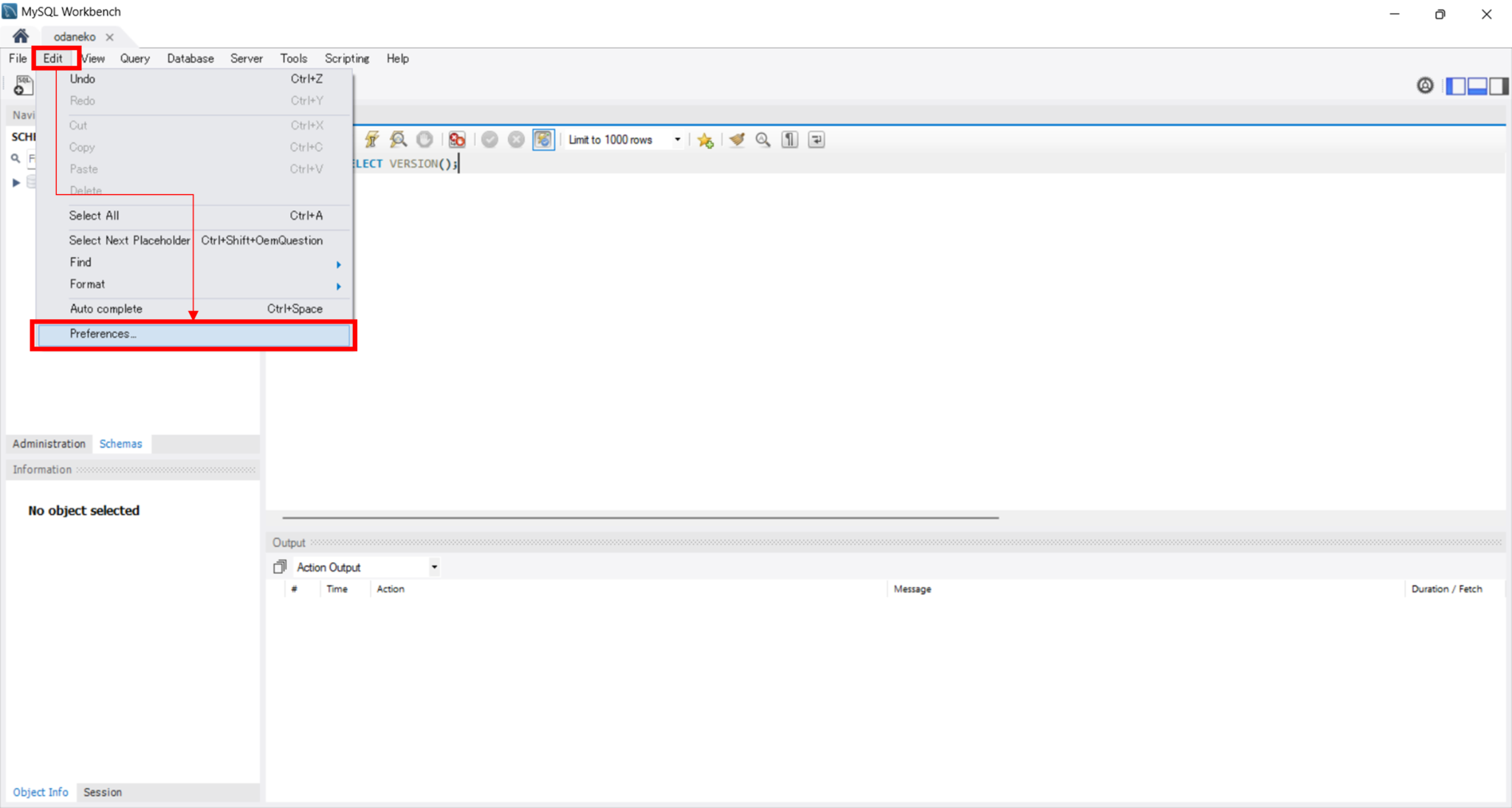The width and height of the screenshot is (1512, 808).
Task: Copy the Action Output entries icon
Action: point(279,566)
